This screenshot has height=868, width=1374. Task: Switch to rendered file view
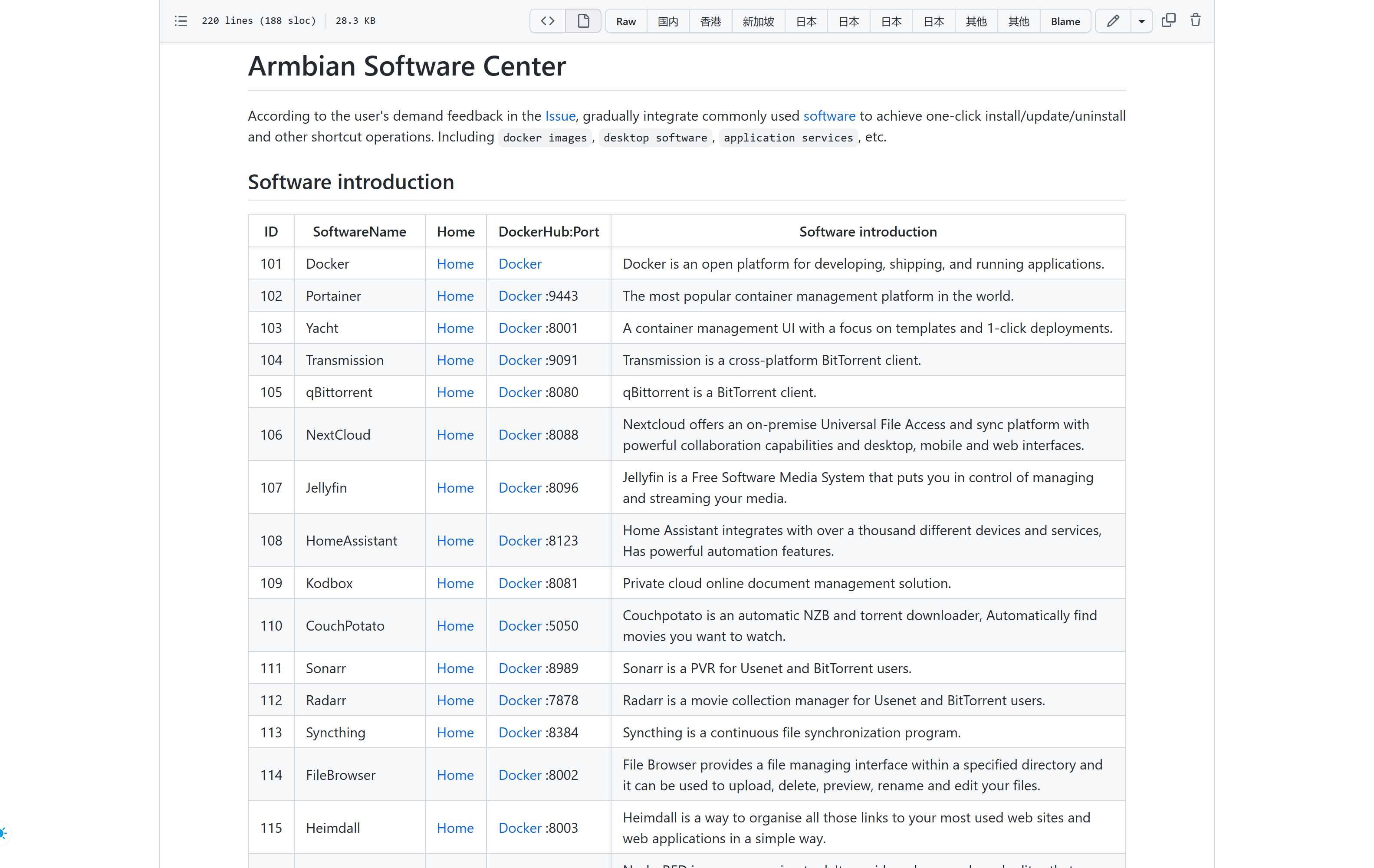click(583, 21)
